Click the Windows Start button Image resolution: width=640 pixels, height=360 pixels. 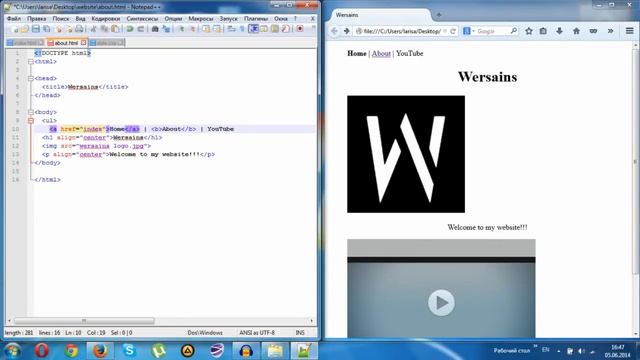pos(13,351)
